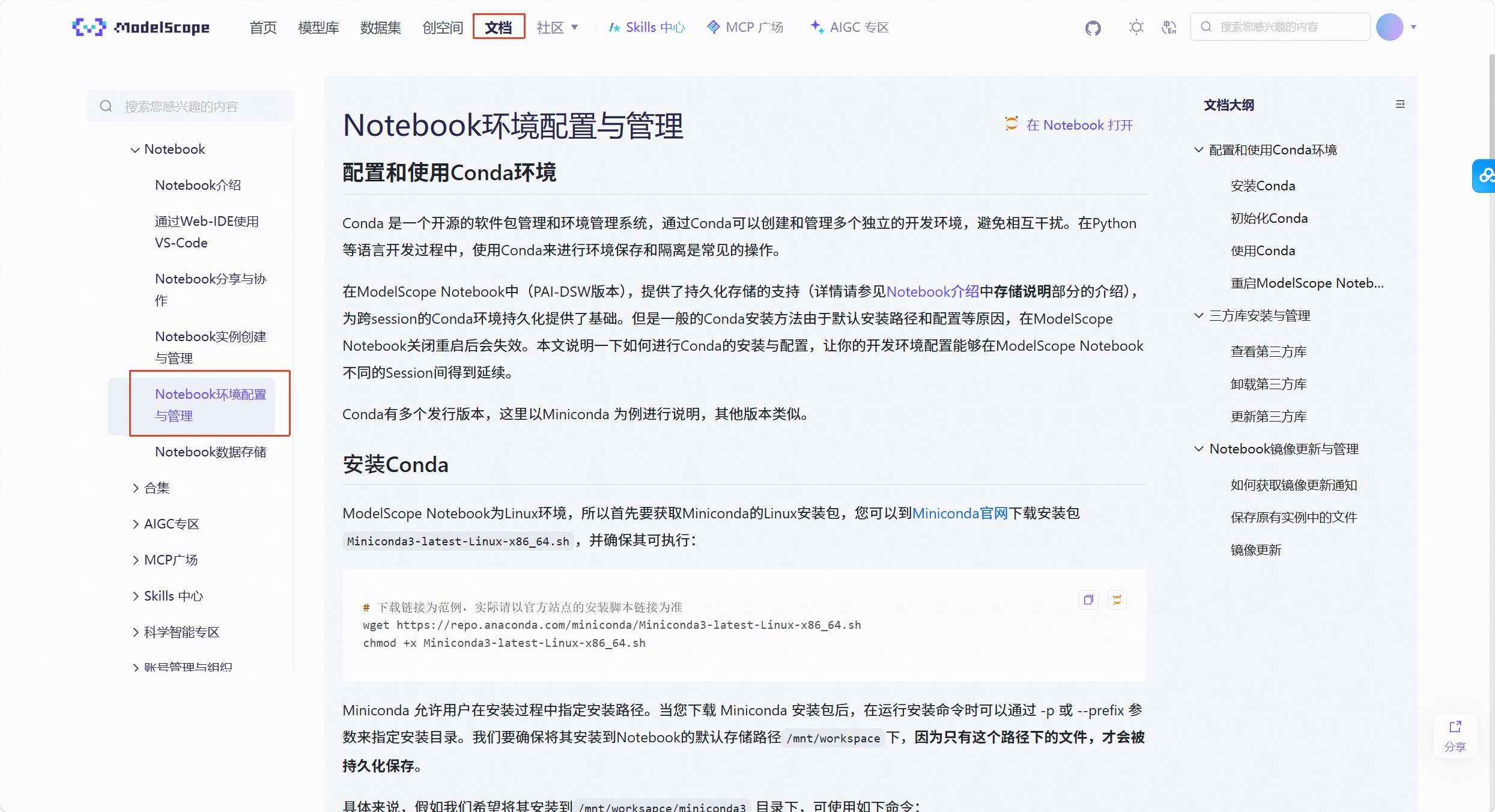
Task: Focus the top navigation search field
Action: [1280, 27]
